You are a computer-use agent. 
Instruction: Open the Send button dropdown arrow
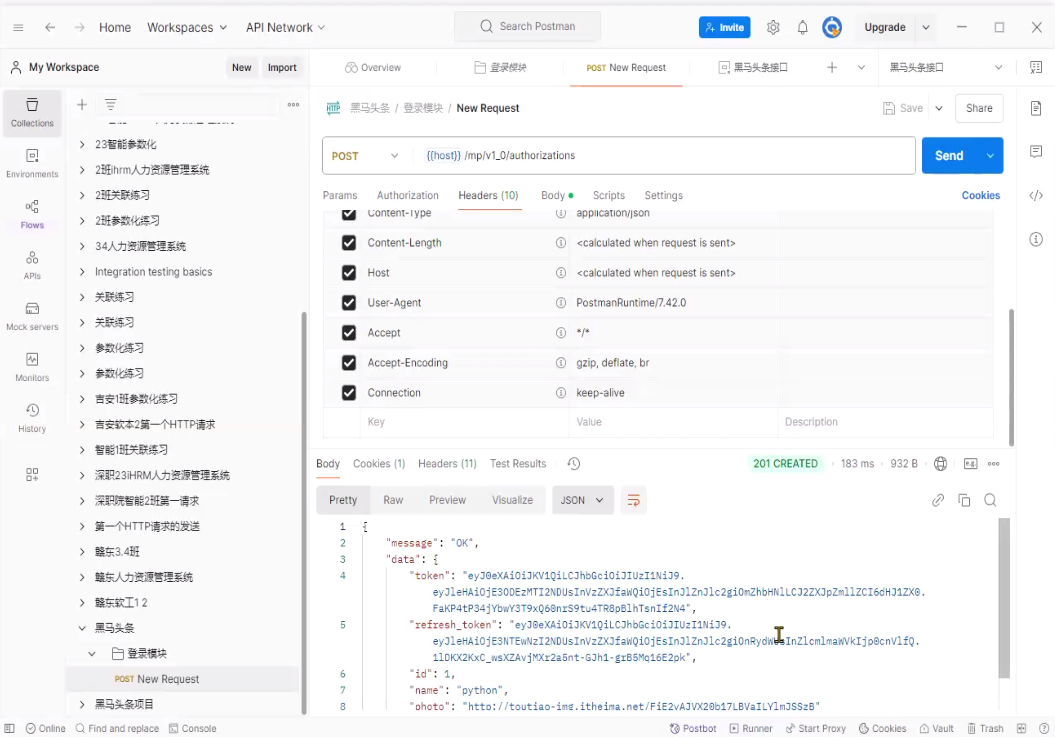(990, 155)
